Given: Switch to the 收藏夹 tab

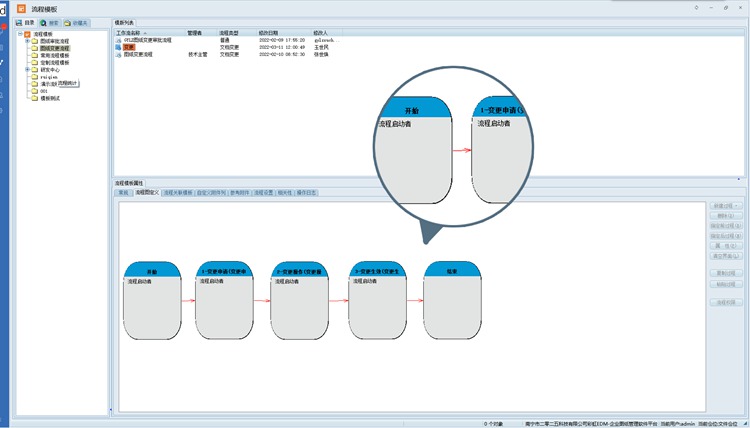Looking at the screenshot, I should tap(76, 22).
